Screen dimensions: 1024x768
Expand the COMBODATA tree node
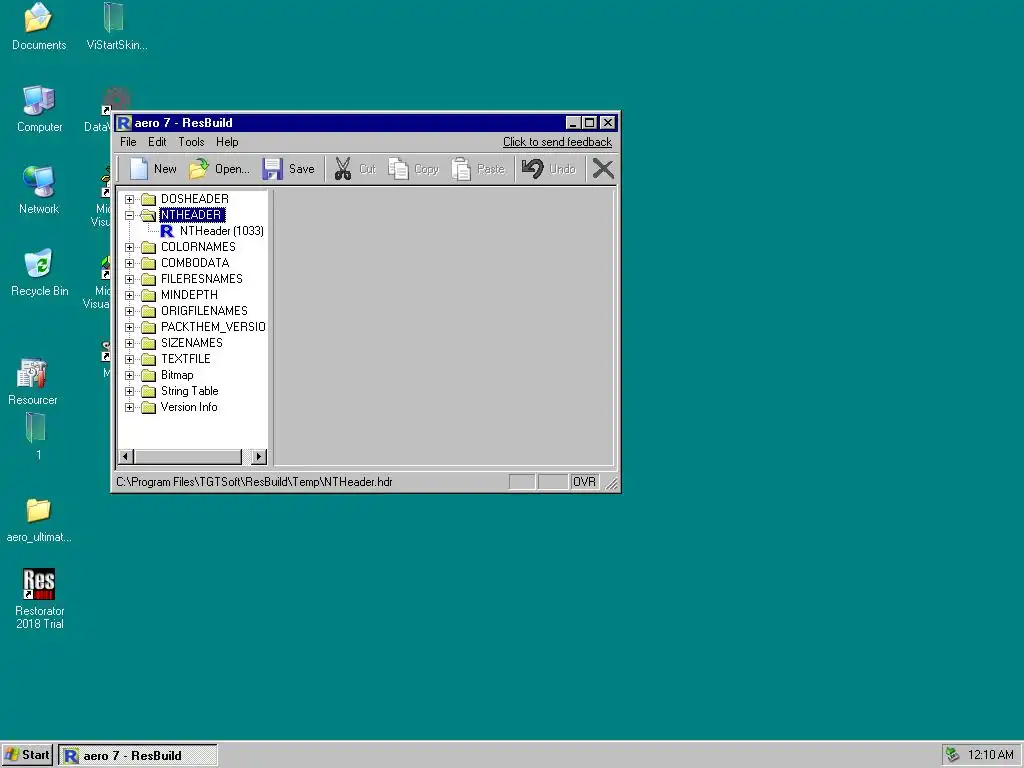(x=129, y=263)
